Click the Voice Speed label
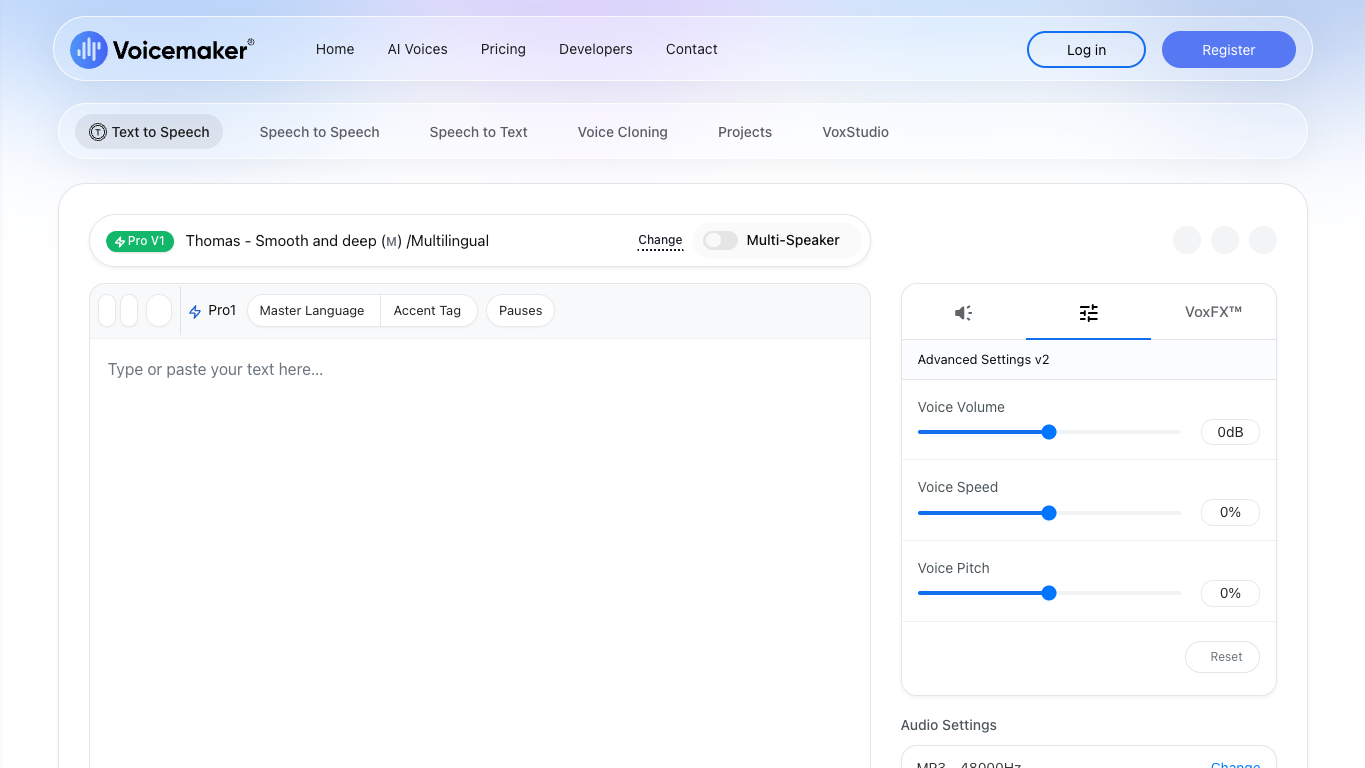Screen dimensions: 1365x768 tap(958, 487)
